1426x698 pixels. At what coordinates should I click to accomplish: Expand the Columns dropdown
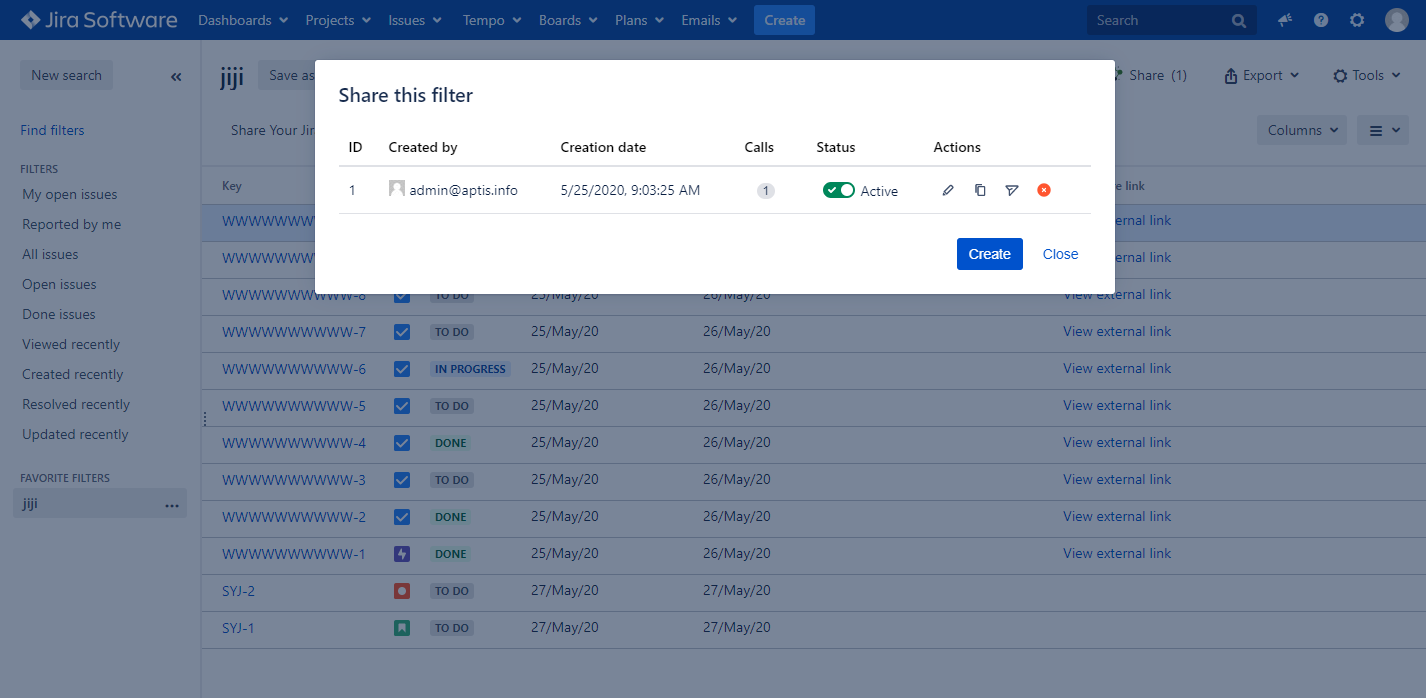(x=1301, y=130)
